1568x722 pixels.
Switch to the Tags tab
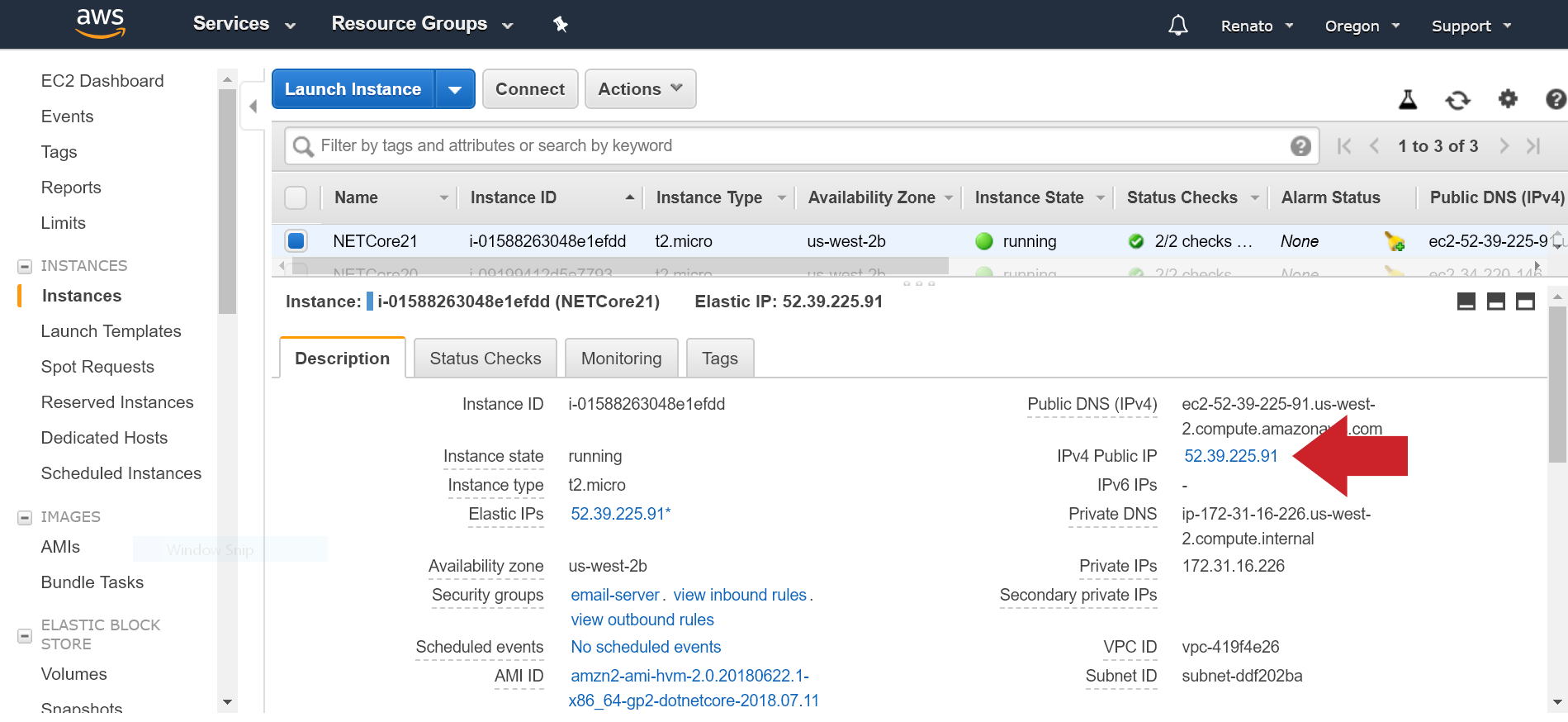pyautogui.click(x=720, y=359)
